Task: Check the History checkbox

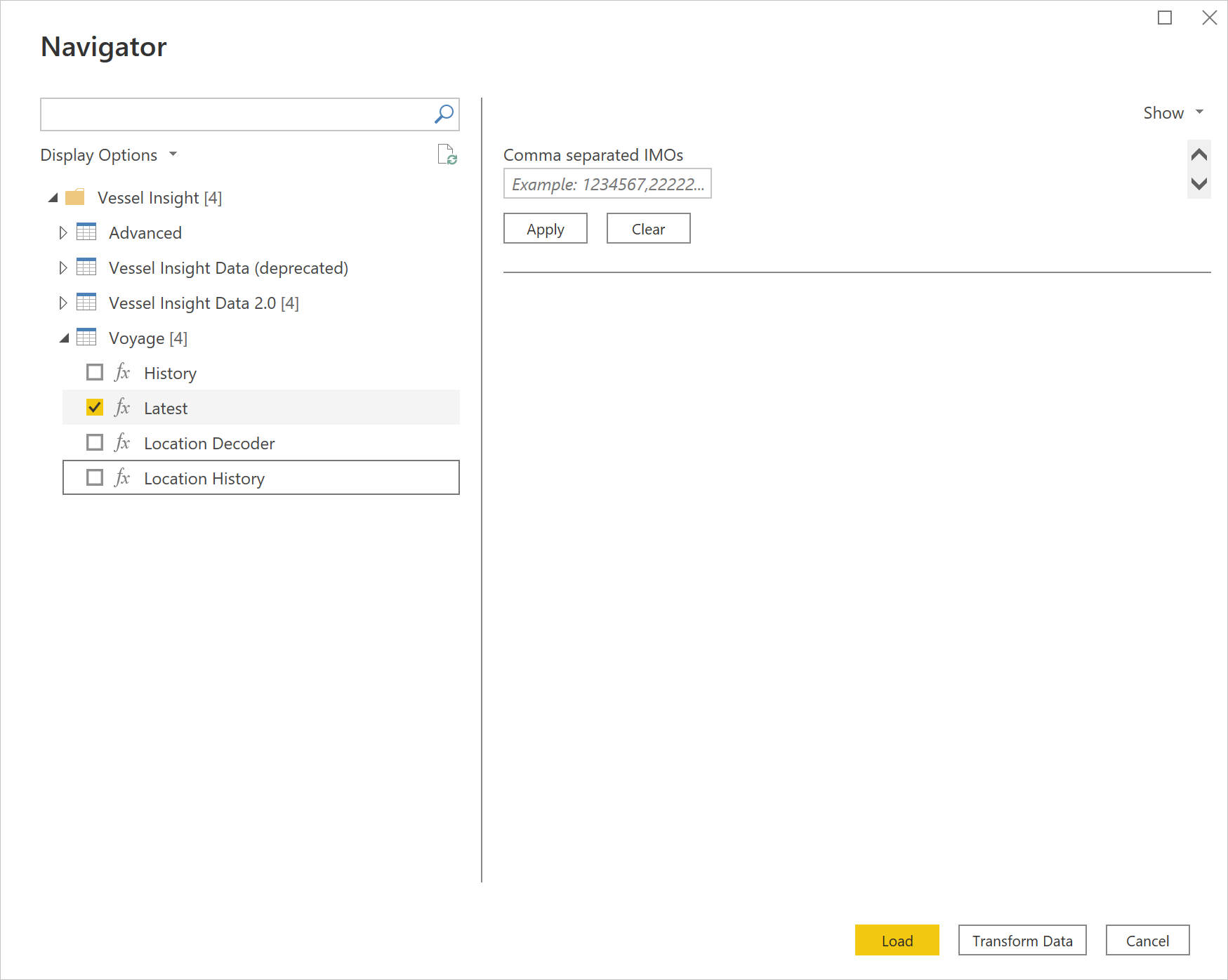Action: [x=95, y=372]
